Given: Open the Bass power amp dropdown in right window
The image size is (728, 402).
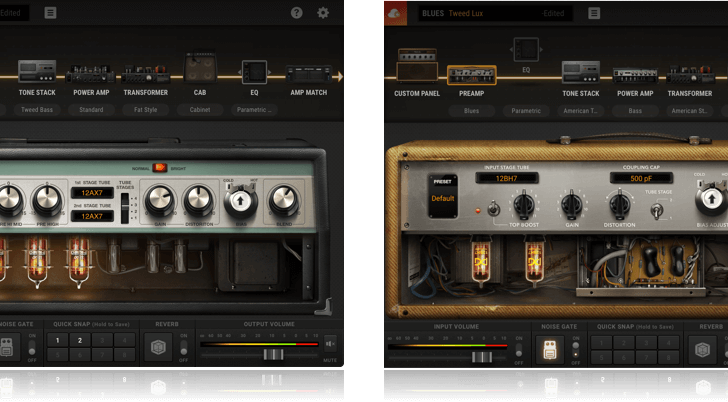Looking at the screenshot, I should coord(635,111).
